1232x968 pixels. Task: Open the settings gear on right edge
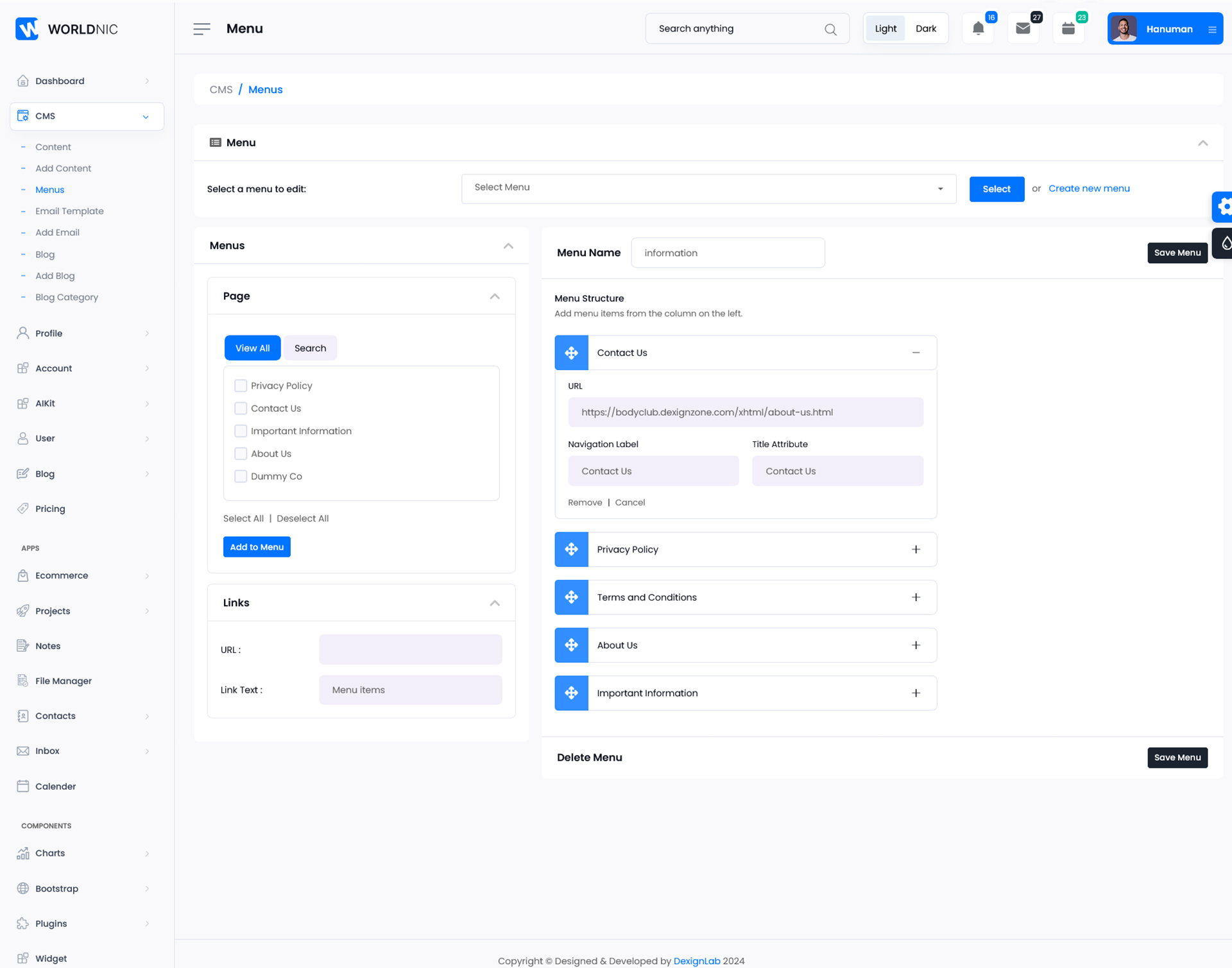(x=1223, y=207)
